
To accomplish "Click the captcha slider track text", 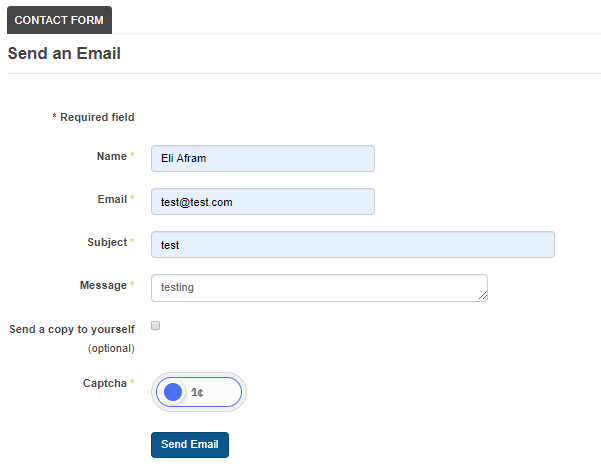I will [197, 392].
